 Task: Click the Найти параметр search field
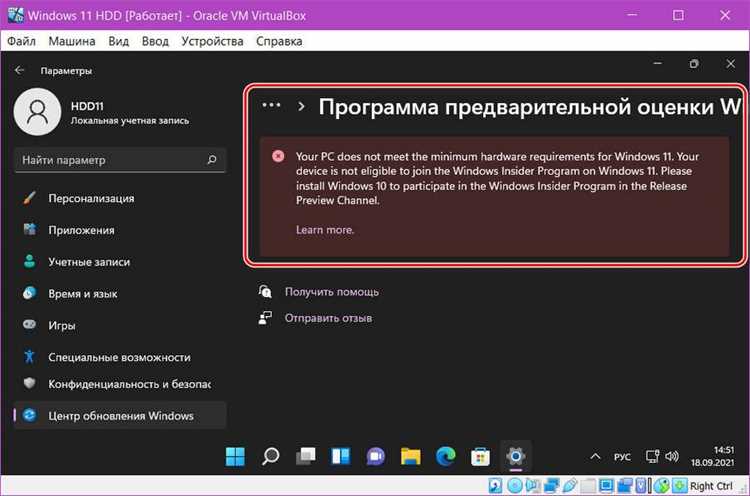(120, 160)
